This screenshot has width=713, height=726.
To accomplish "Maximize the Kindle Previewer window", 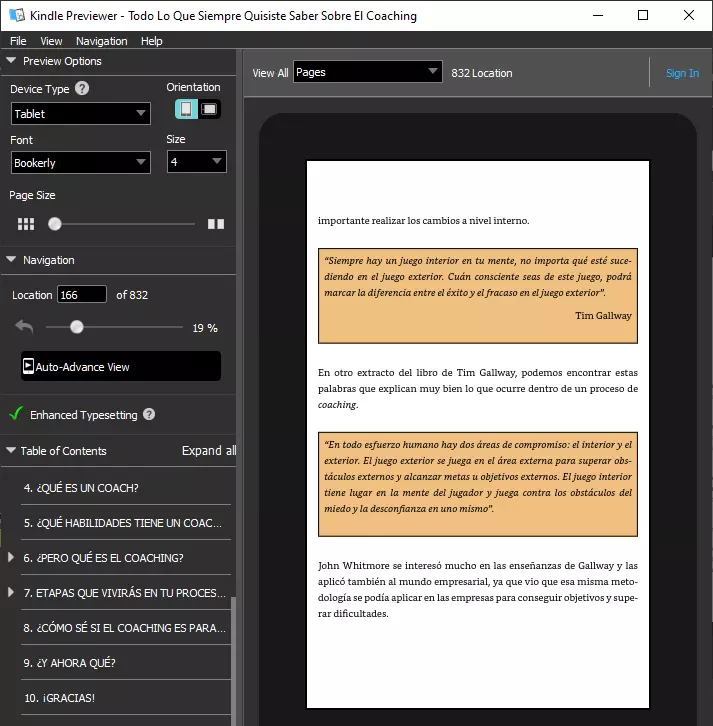I will pyautogui.click(x=643, y=15).
